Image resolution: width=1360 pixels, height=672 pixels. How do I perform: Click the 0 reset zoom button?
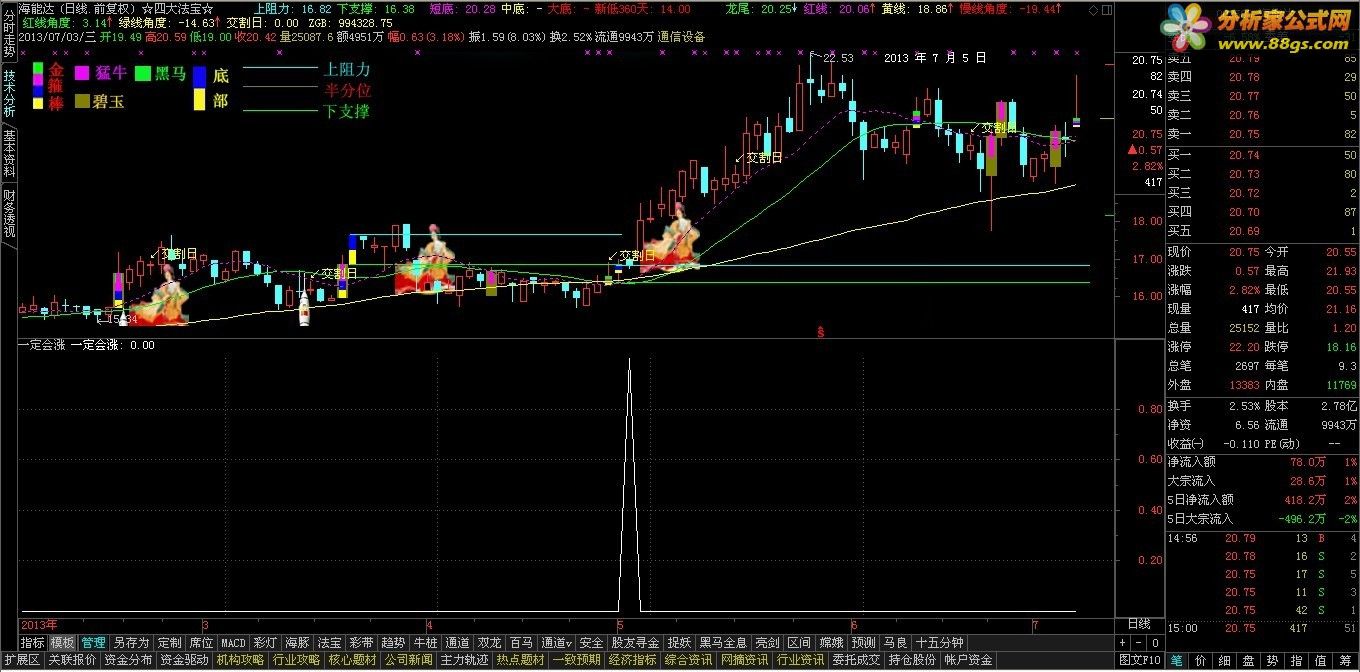[x=1155, y=642]
